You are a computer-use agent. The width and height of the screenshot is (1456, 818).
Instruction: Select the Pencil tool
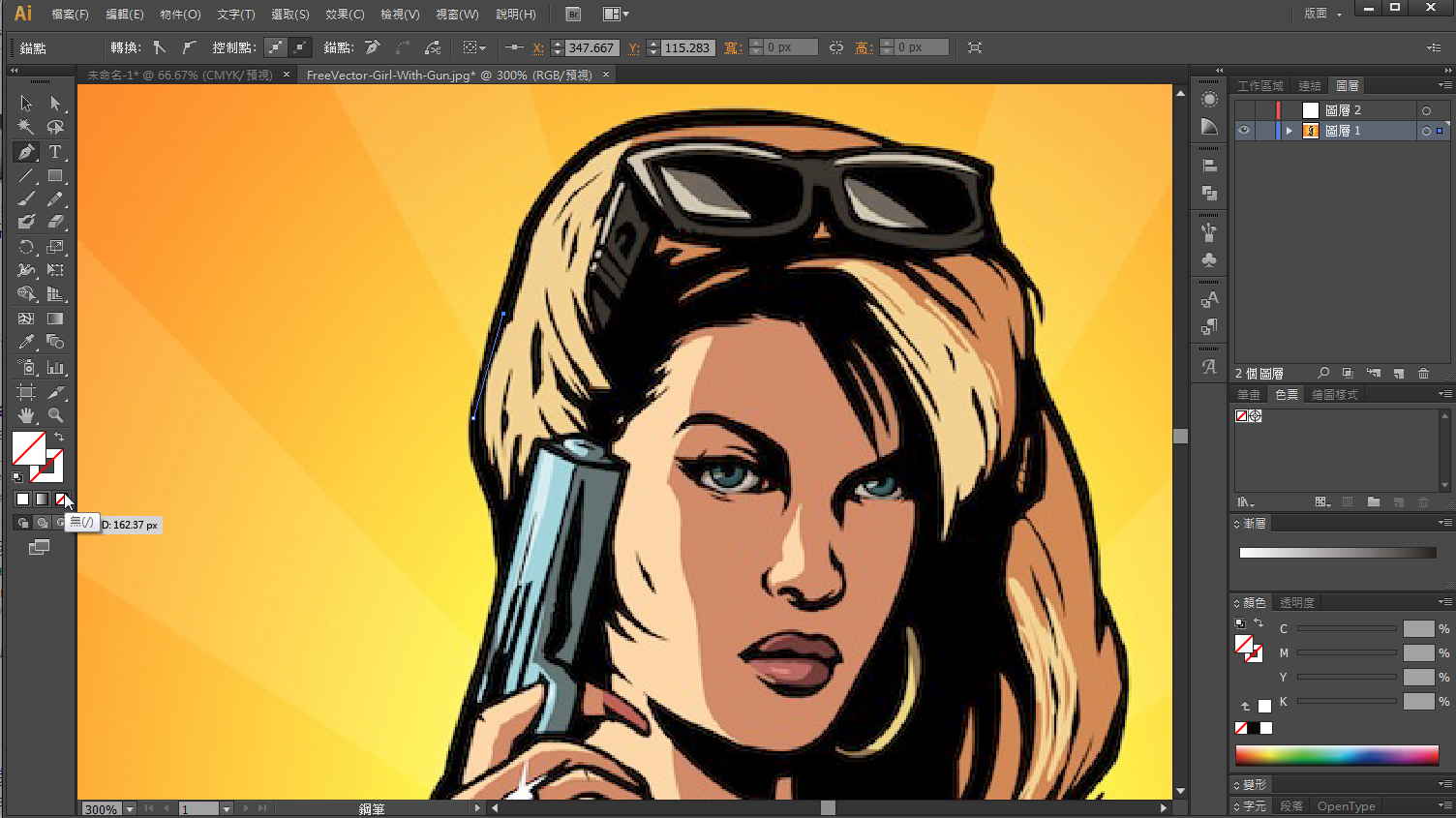coord(55,199)
